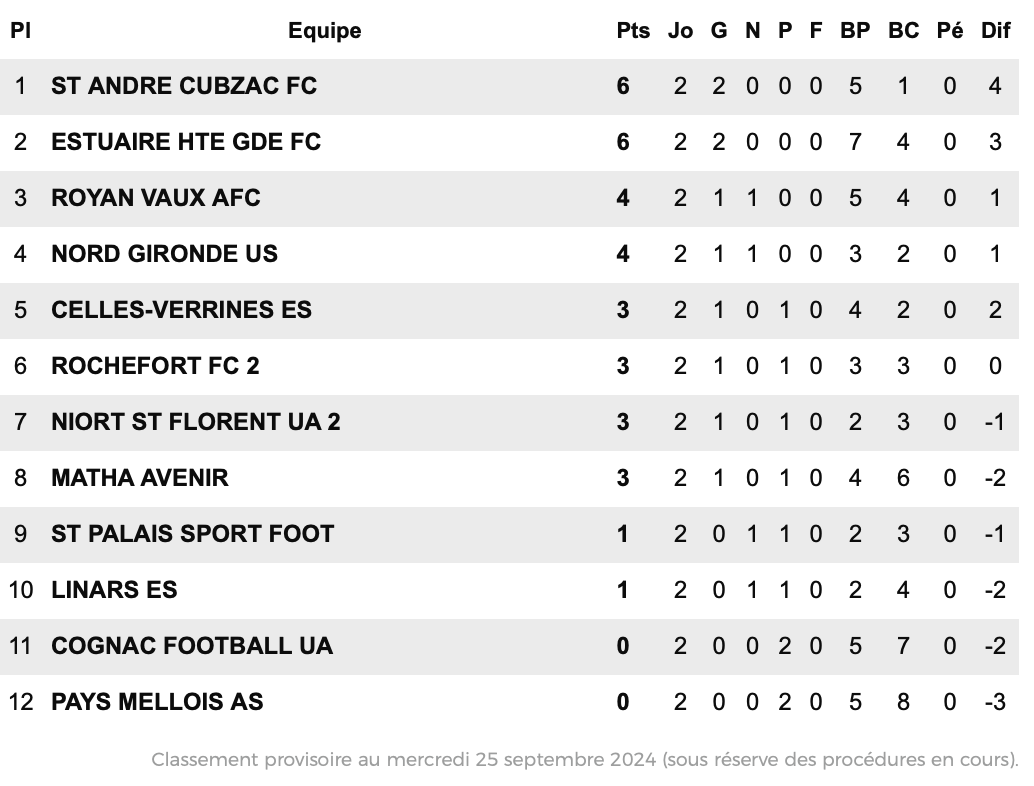Select PAYS MELLOIS AS at the bottom

(x=157, y=703)
